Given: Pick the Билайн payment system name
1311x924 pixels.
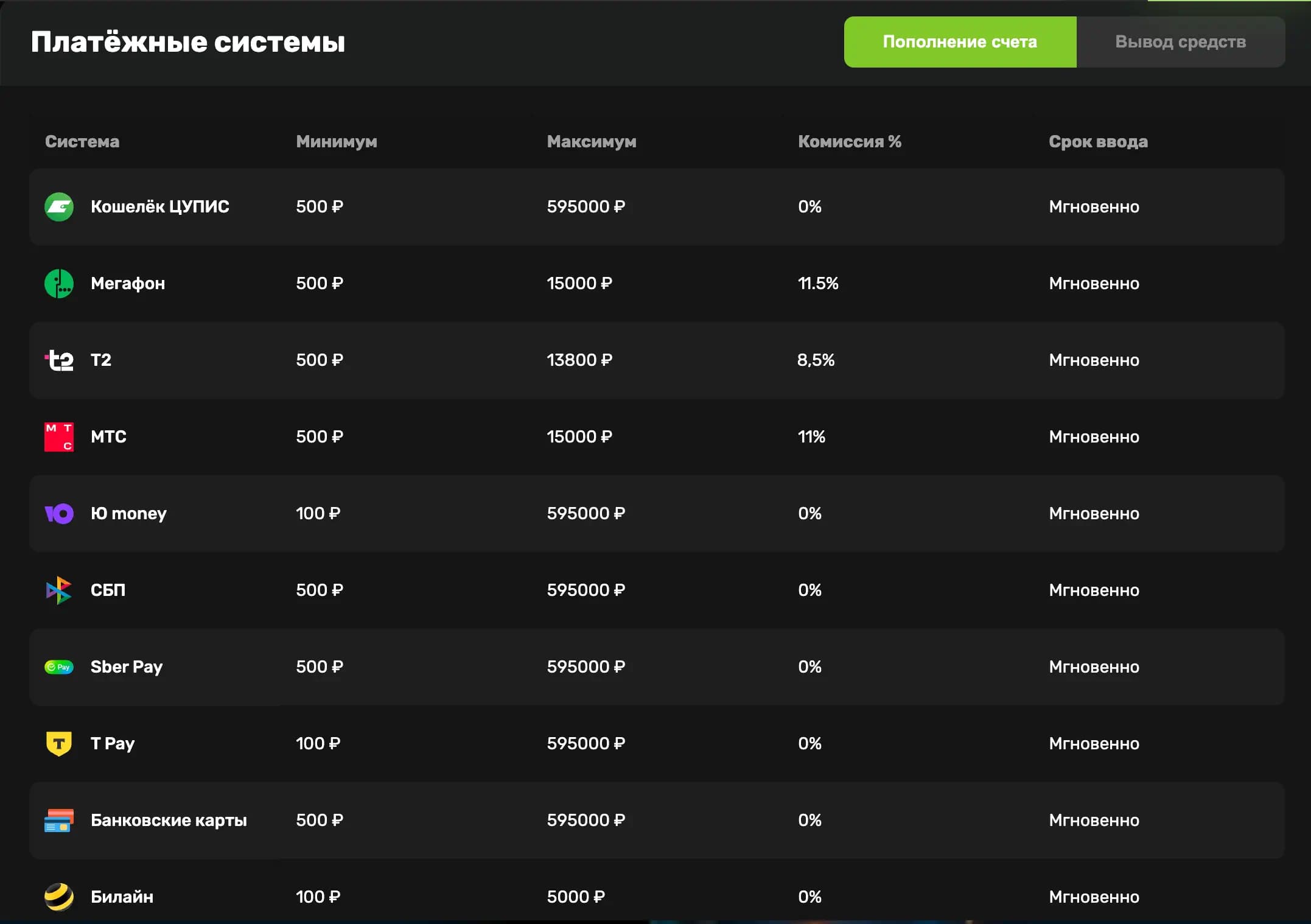Looking at the screenshot, I should tap(122, 897).
